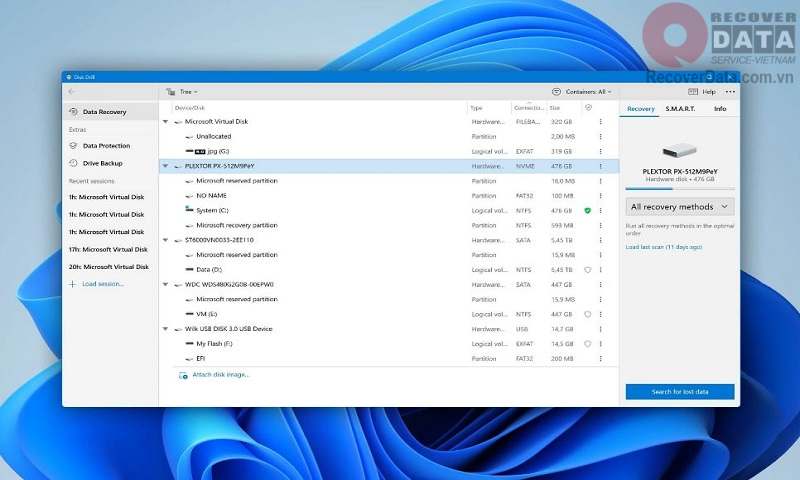Select the NO NAME partition row
The height and width of the screenshot is (480, 800).
(389, 196)
